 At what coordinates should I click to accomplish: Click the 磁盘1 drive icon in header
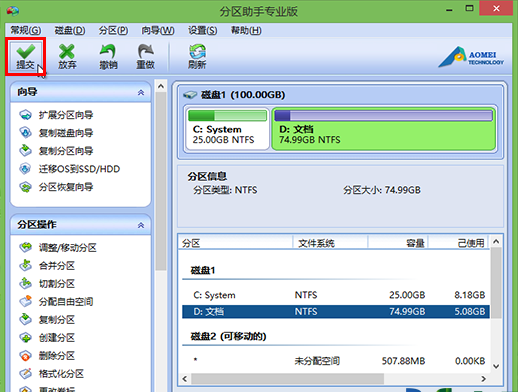(190, 95)
